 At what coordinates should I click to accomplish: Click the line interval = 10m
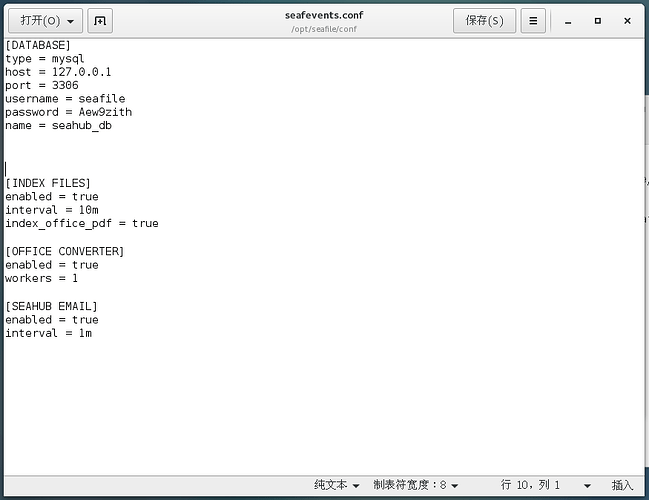[52, 210]
